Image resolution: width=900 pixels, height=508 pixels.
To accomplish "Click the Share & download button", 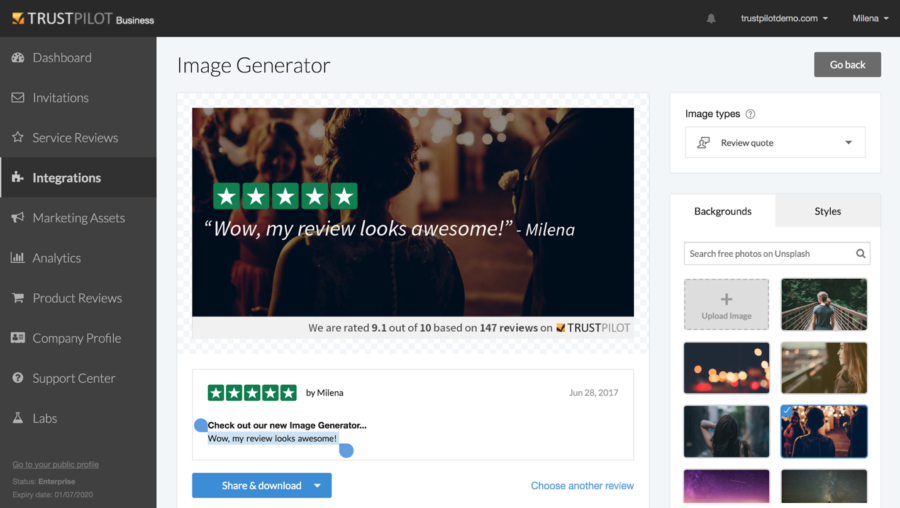I will coord(262,486).
